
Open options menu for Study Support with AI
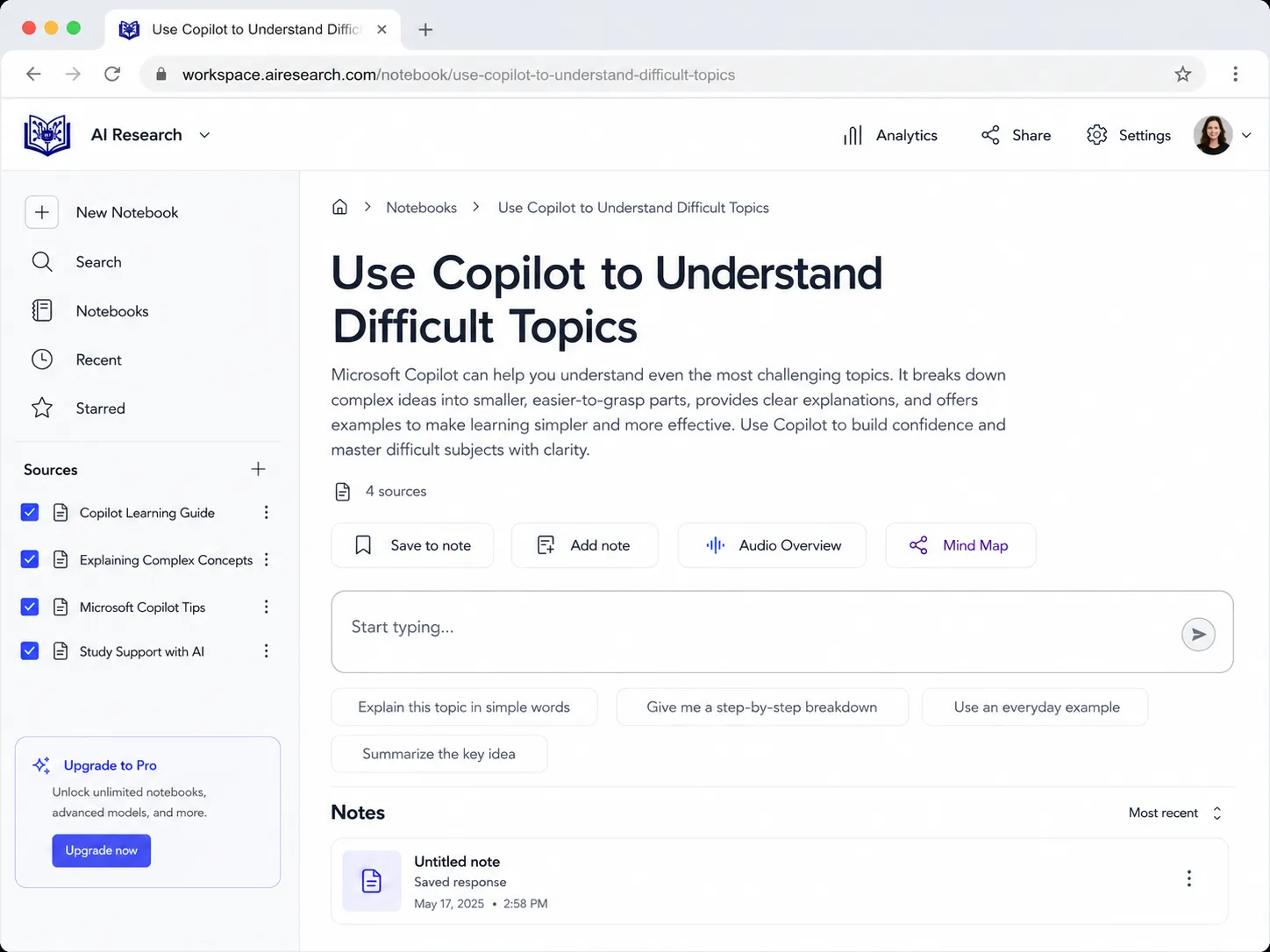(267, 651)
